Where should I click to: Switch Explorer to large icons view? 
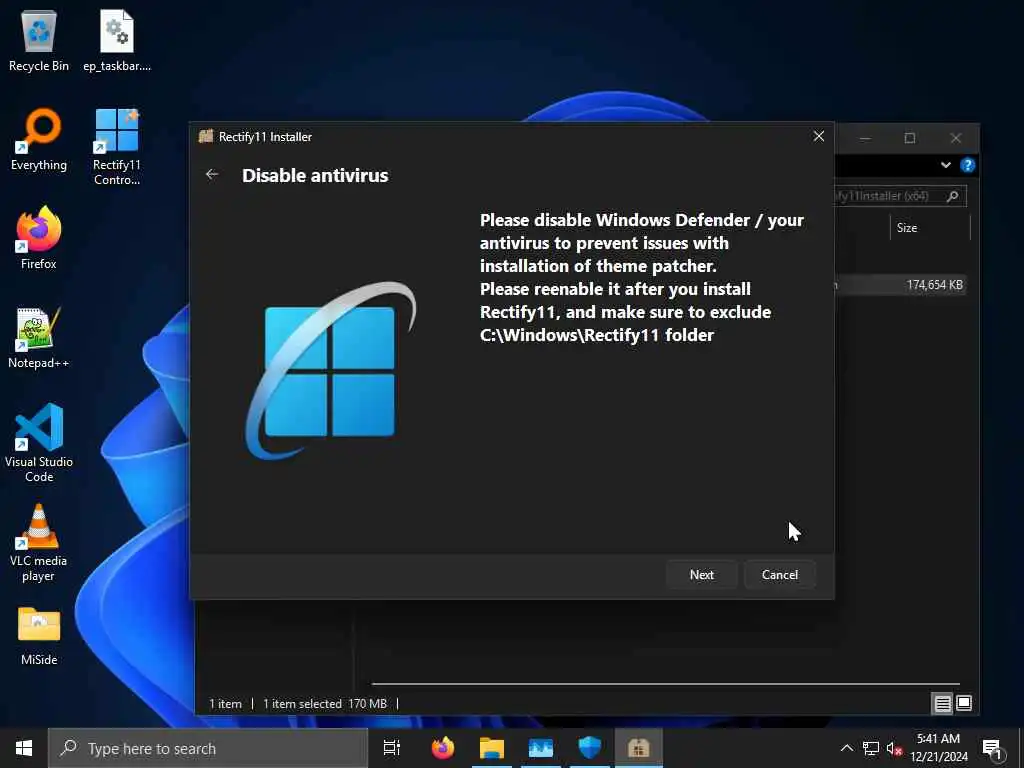964,703
